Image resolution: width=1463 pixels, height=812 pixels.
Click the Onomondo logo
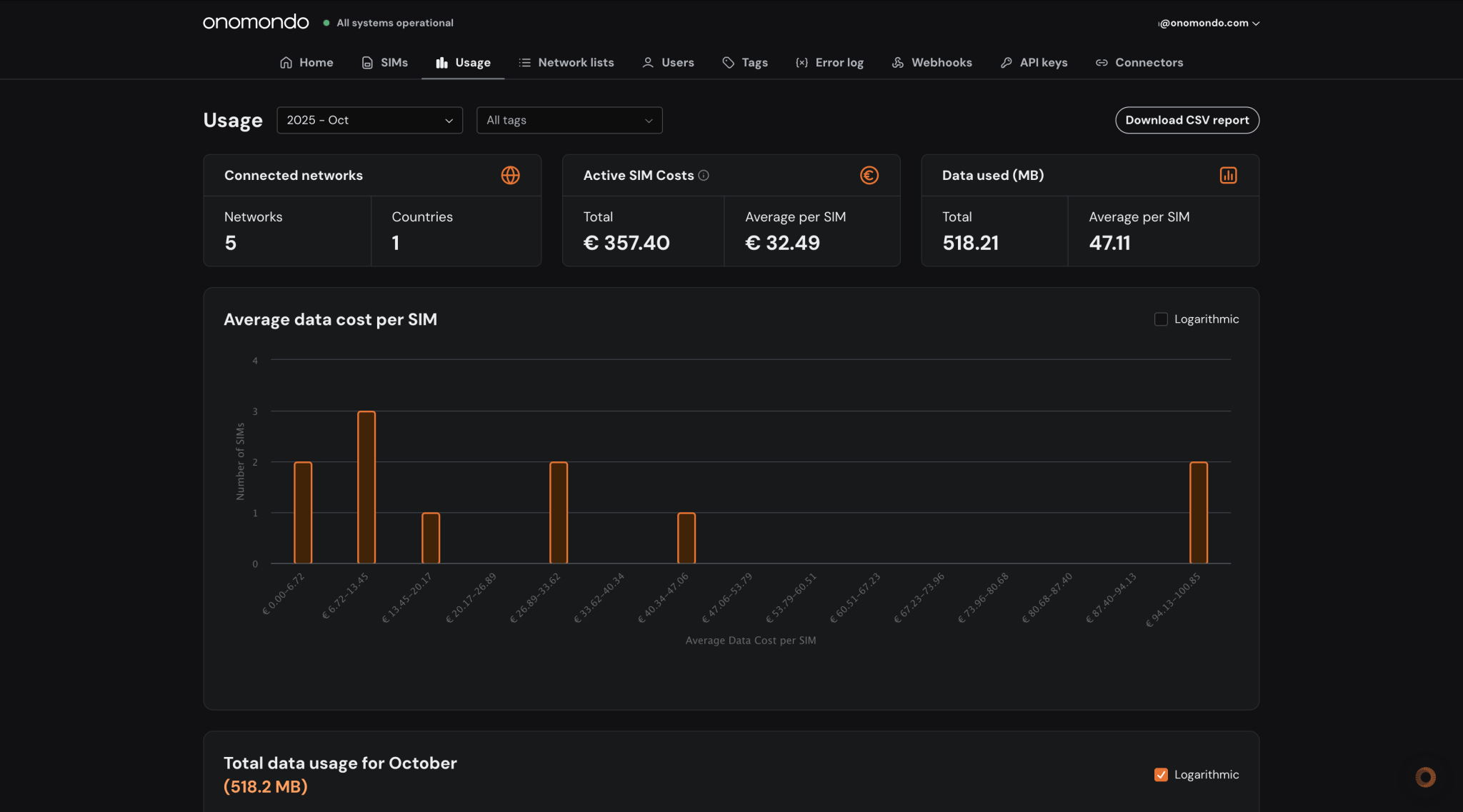[255, 21]
